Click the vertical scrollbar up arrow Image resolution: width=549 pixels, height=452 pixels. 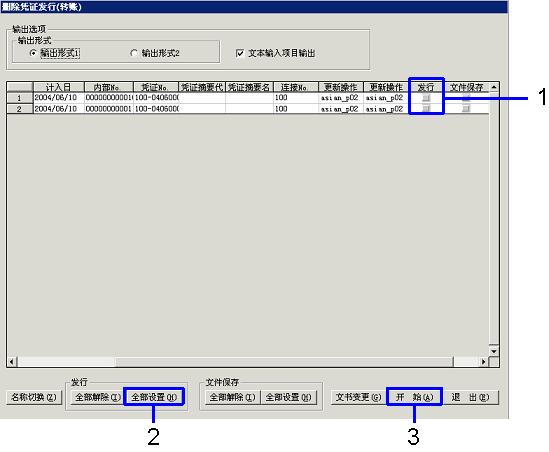coord(494,87)
